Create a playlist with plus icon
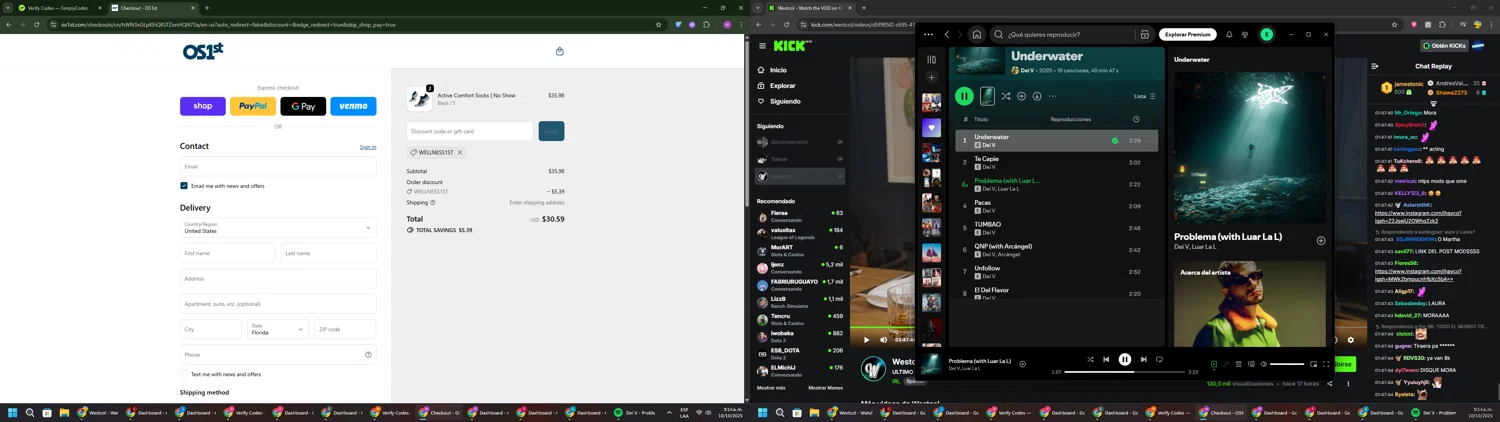This screenshot has width=1500, height=422. tap(931, 78)
